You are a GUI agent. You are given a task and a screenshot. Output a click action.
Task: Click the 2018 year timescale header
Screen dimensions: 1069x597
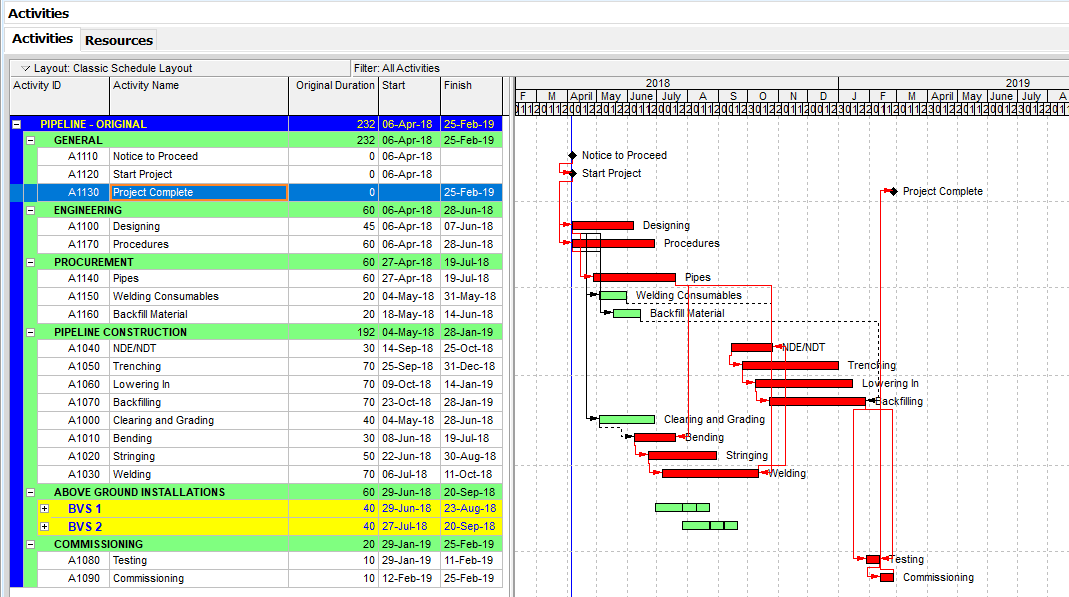[x=657, y=83]
